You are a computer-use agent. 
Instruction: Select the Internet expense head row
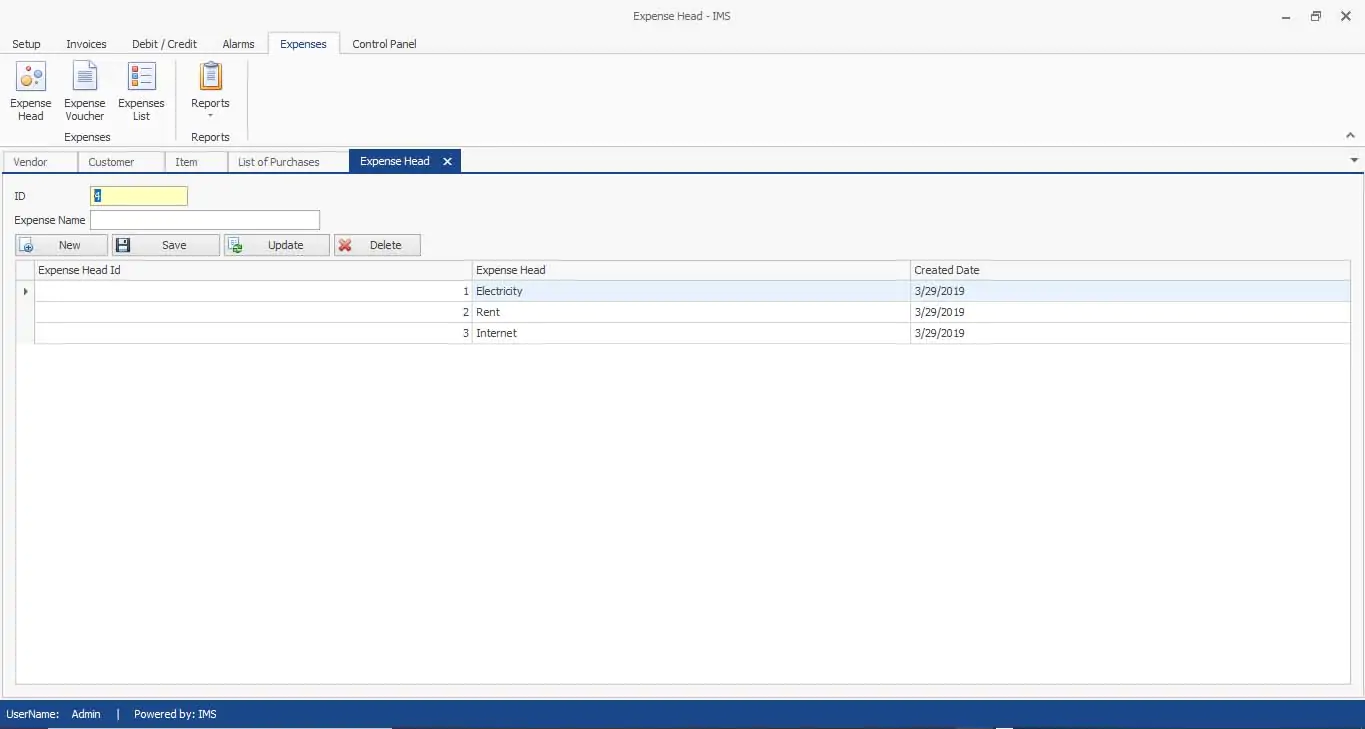690,333
